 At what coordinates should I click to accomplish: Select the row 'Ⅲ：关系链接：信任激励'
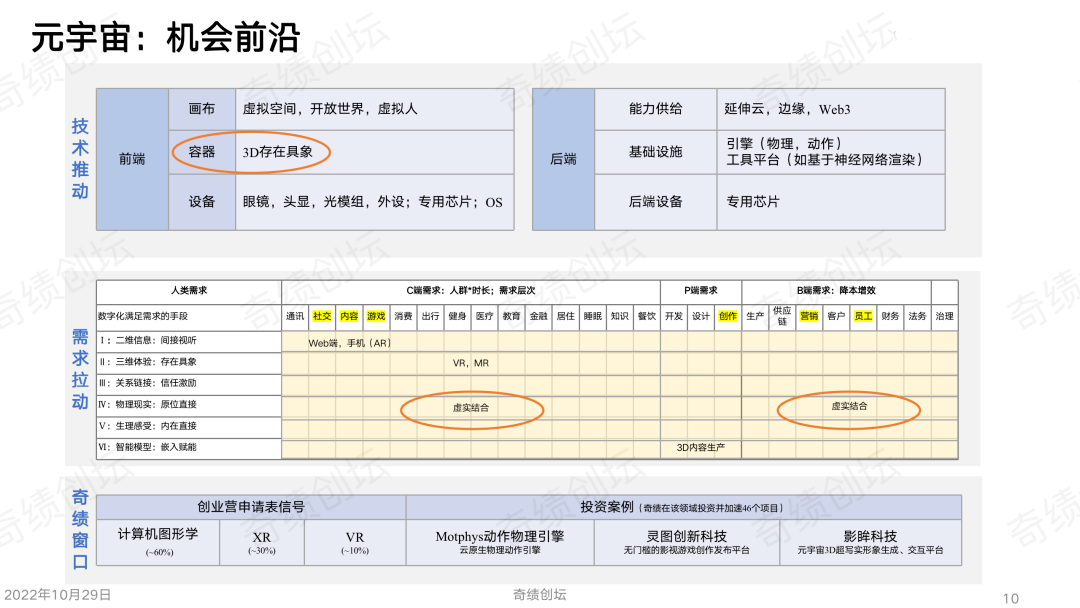click(x=189, y=383)
